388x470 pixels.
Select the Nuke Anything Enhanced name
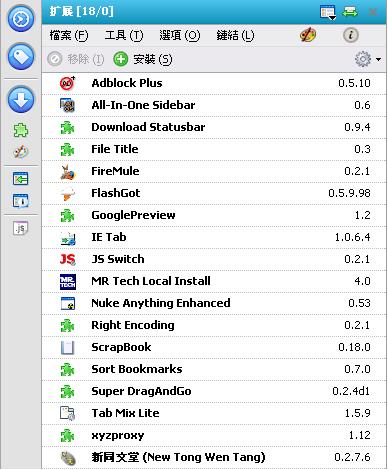tap(161, 303)
